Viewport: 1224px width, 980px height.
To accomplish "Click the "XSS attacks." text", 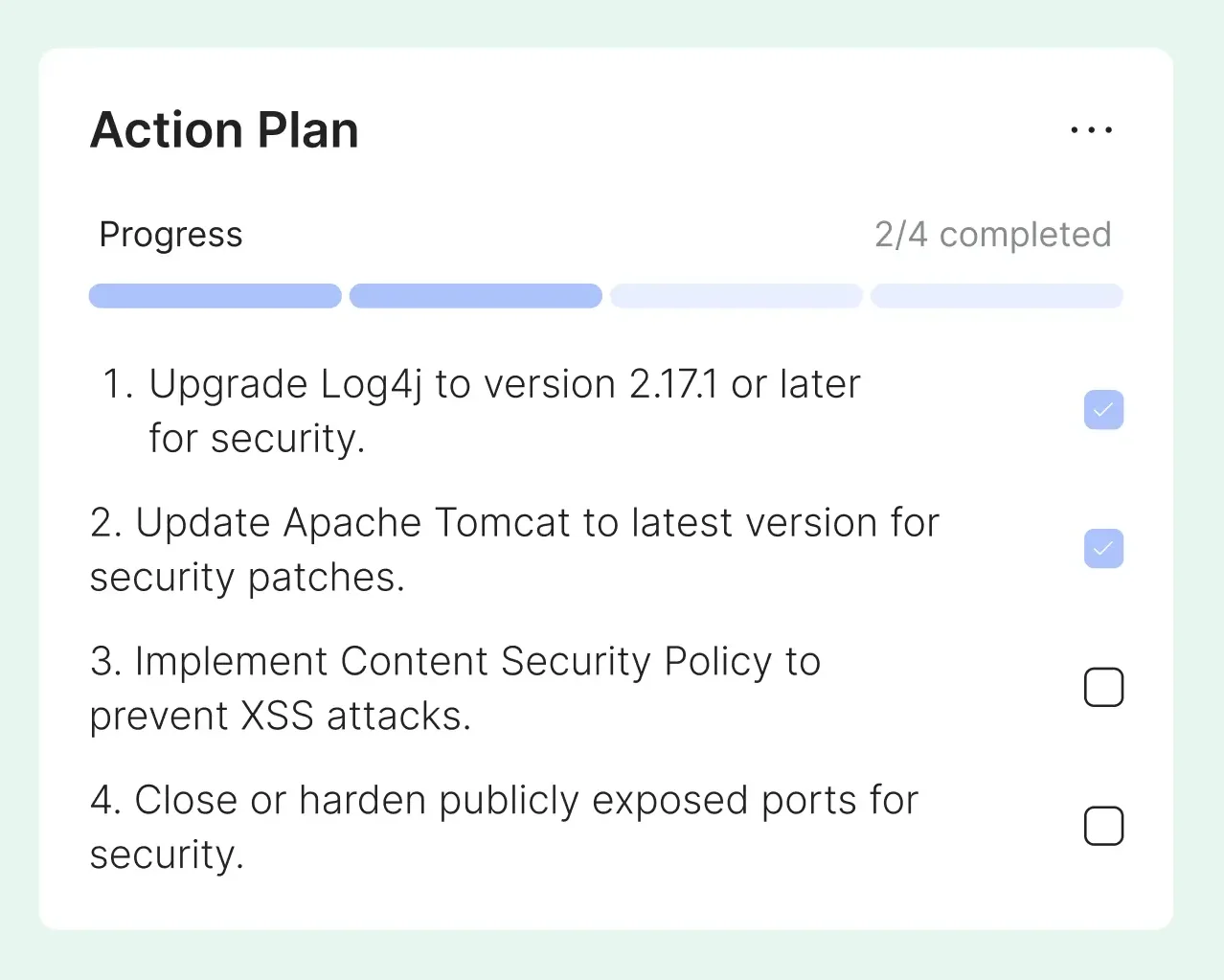I will [x=355, y=717].
